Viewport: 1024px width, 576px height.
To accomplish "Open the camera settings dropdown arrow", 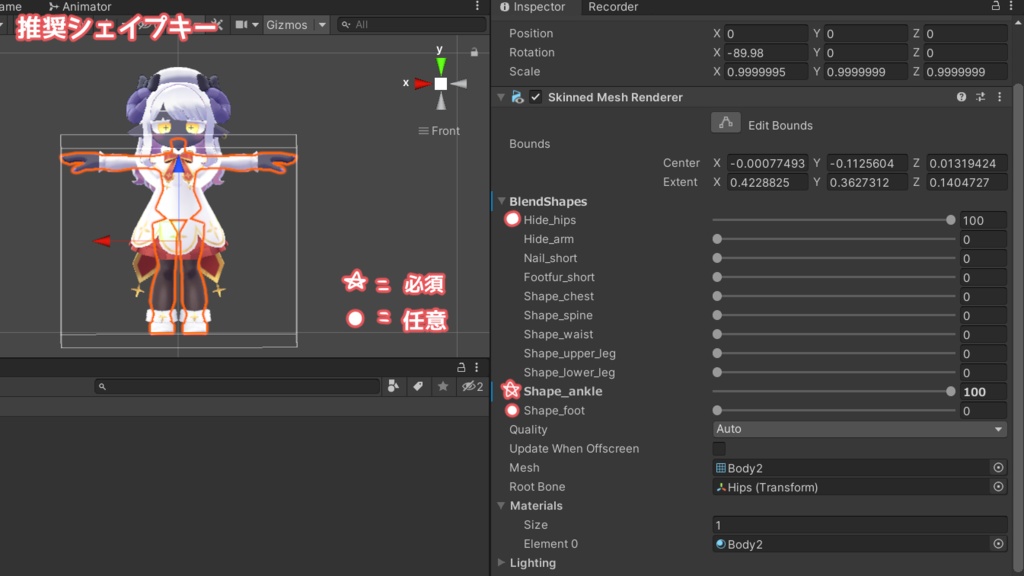I will (x=255, y=25).
